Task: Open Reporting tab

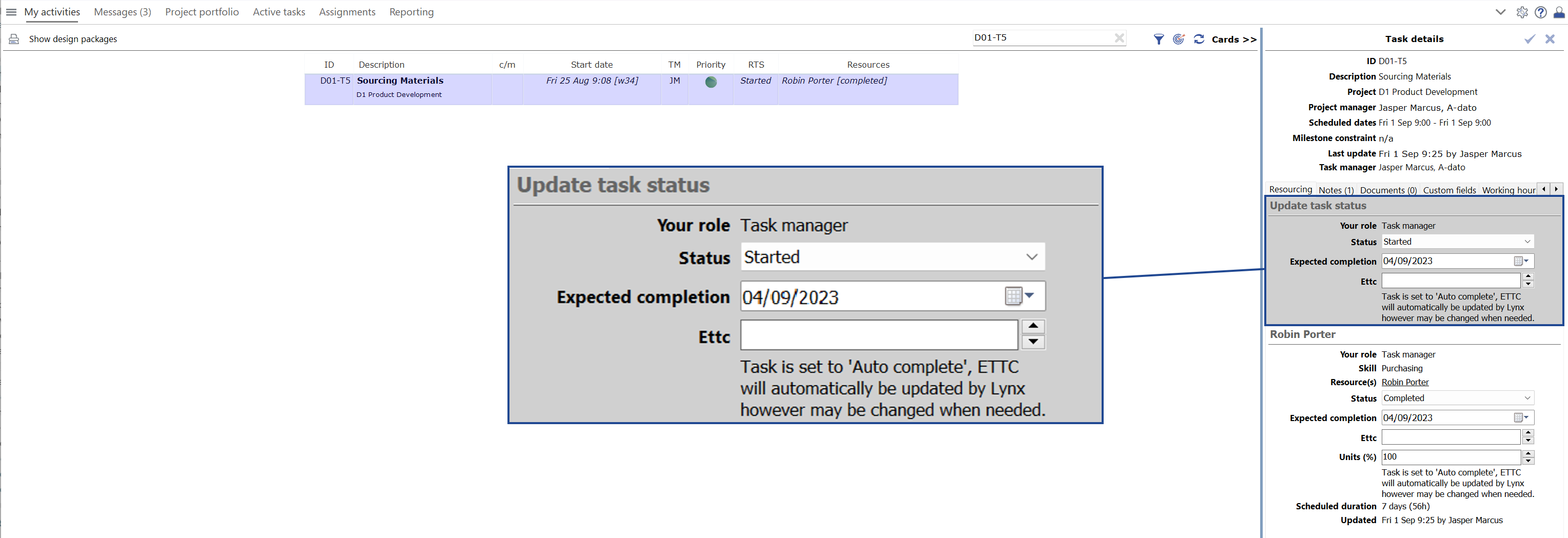Action: click(411, 12)
